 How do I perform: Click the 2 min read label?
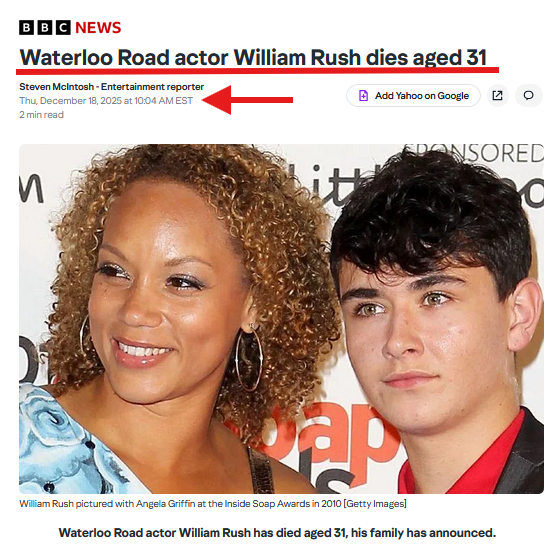[x=41, y=115]
